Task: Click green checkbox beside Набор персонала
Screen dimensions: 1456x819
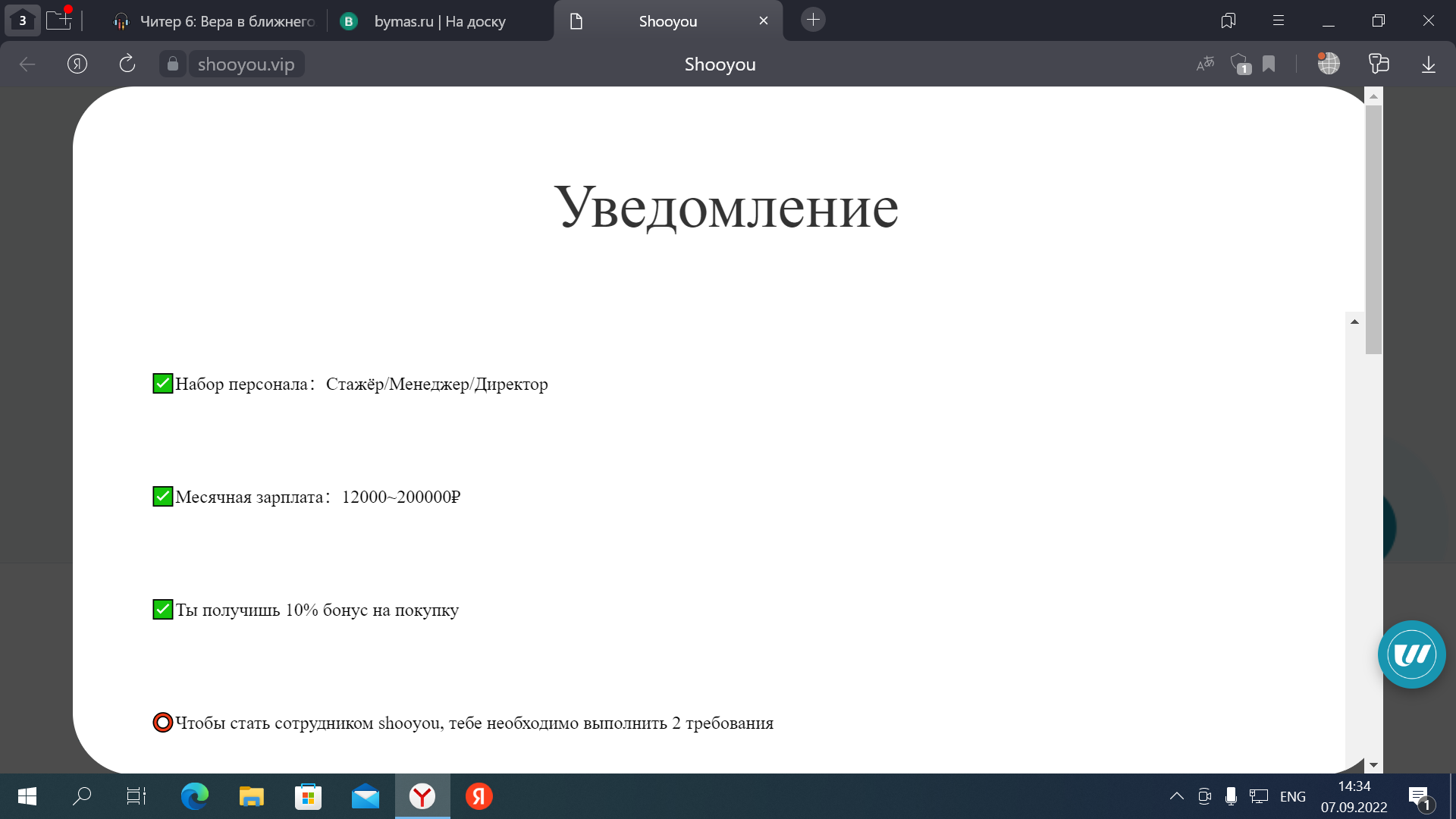Action: pos(162,384)
